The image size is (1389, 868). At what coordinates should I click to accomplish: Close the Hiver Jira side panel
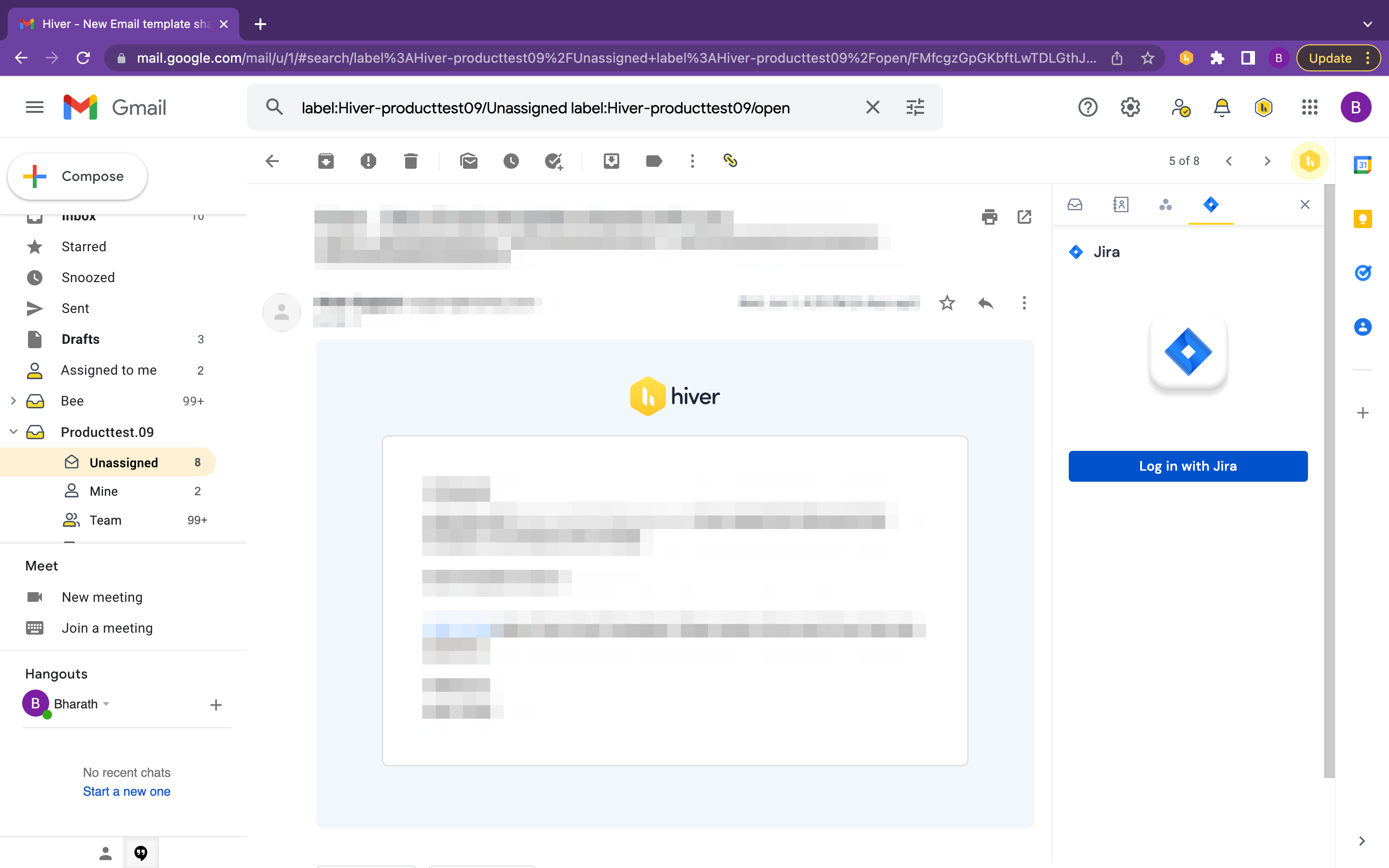(x=1305, y=204)
